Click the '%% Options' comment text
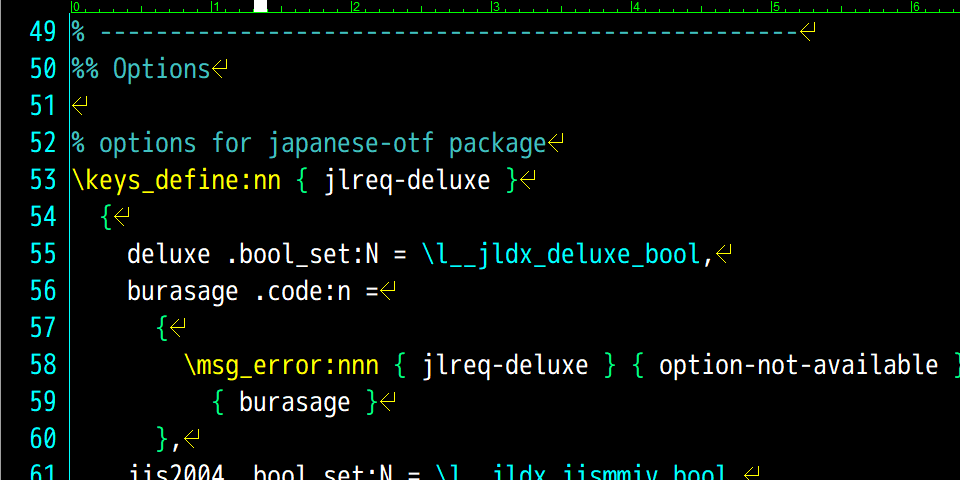 pyautogui.click(x=141, y=69)
